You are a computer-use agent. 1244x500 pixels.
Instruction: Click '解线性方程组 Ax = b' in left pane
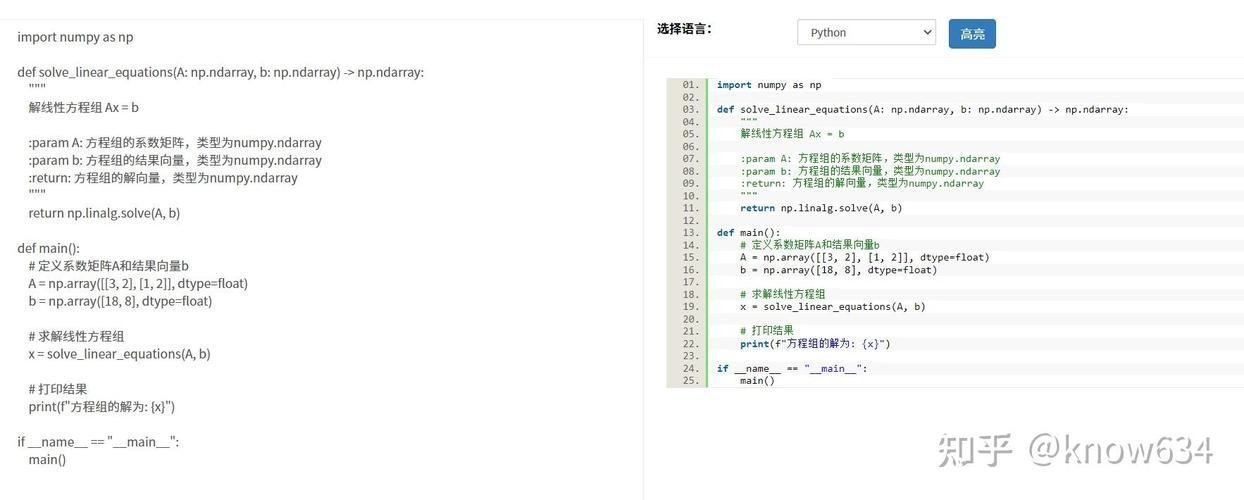84,107
